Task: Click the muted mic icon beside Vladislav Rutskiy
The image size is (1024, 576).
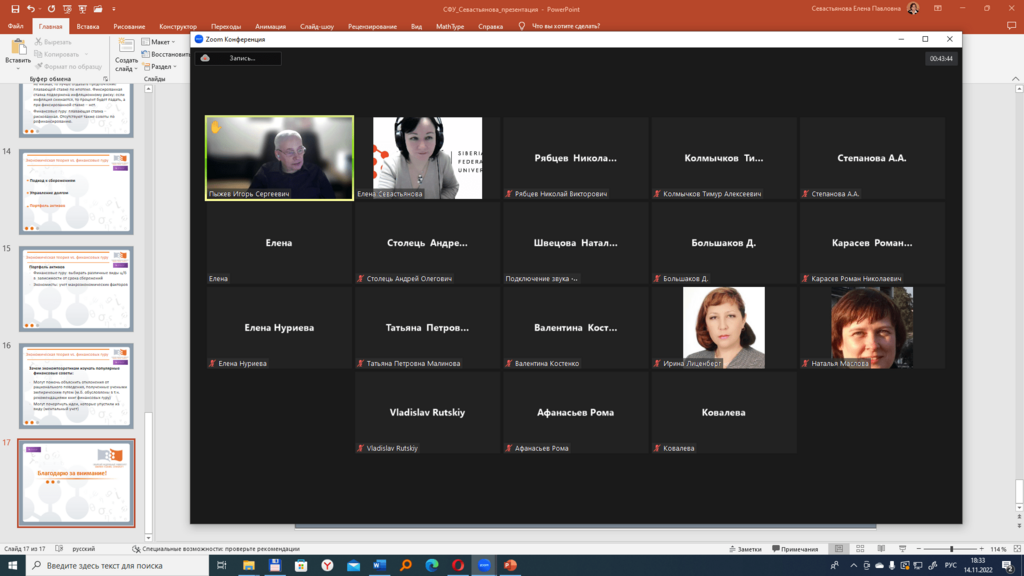Action: tap(360, 449)
